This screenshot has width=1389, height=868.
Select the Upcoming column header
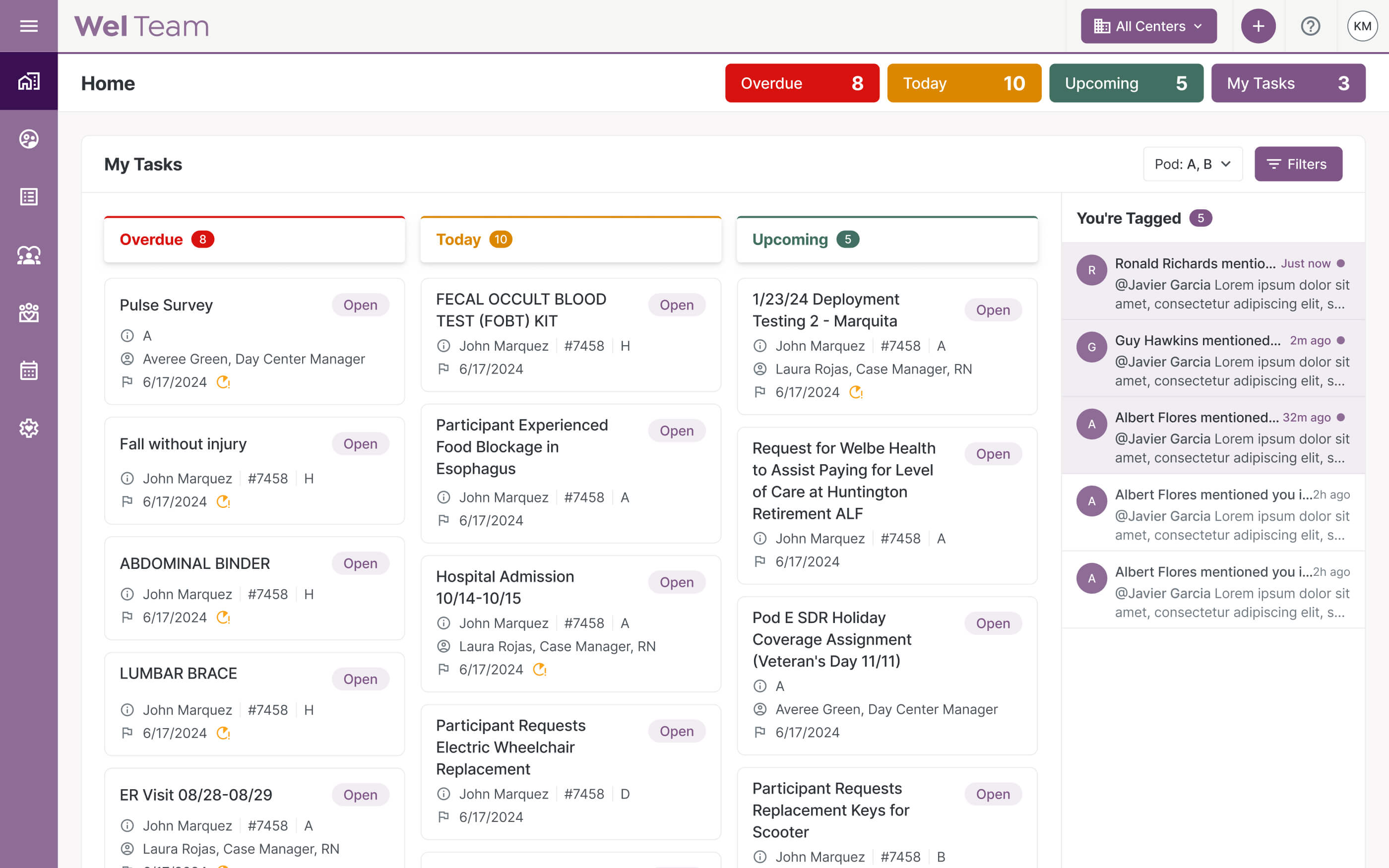coord(887,240)
